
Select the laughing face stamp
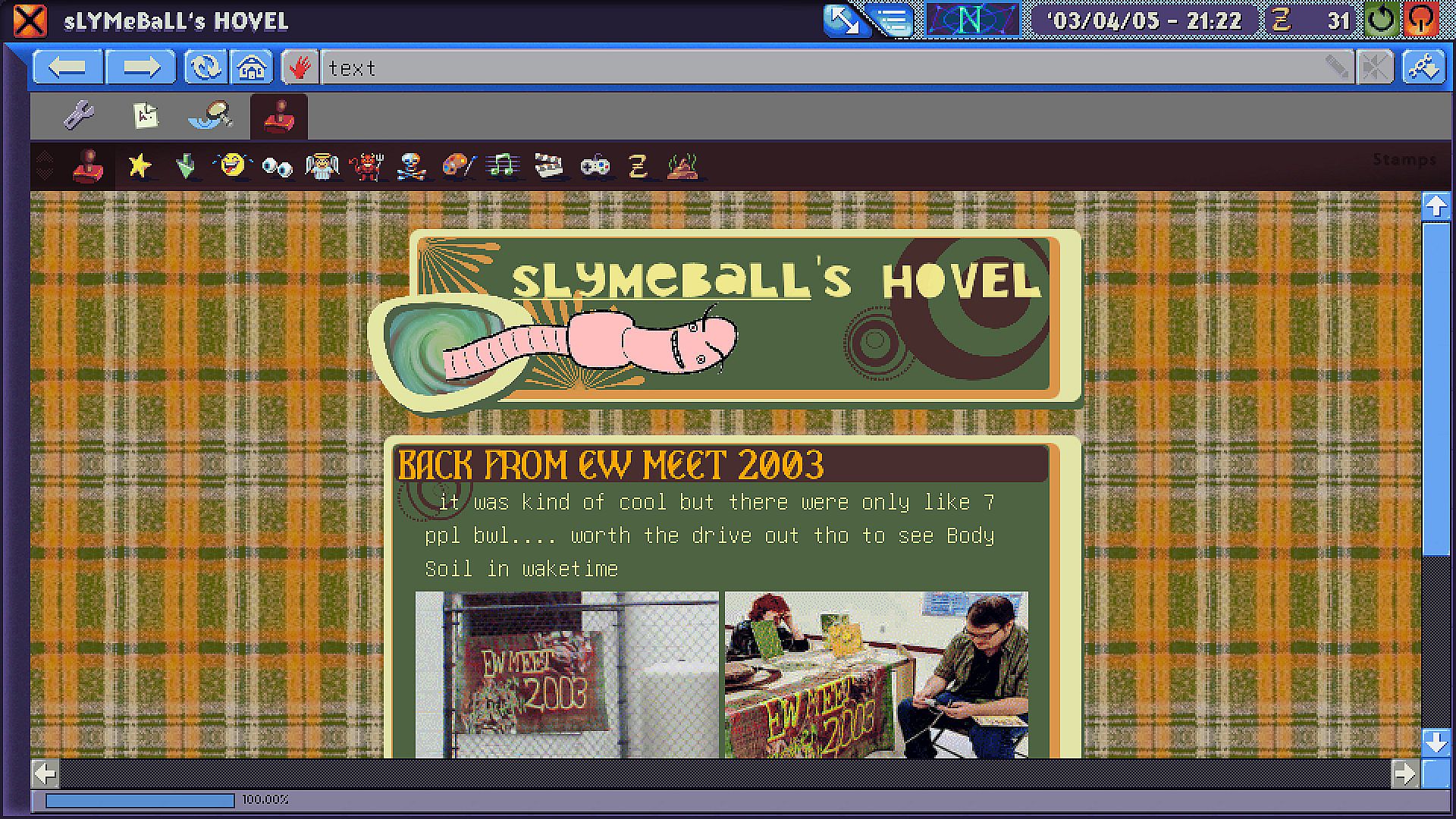tap(233, 165)
